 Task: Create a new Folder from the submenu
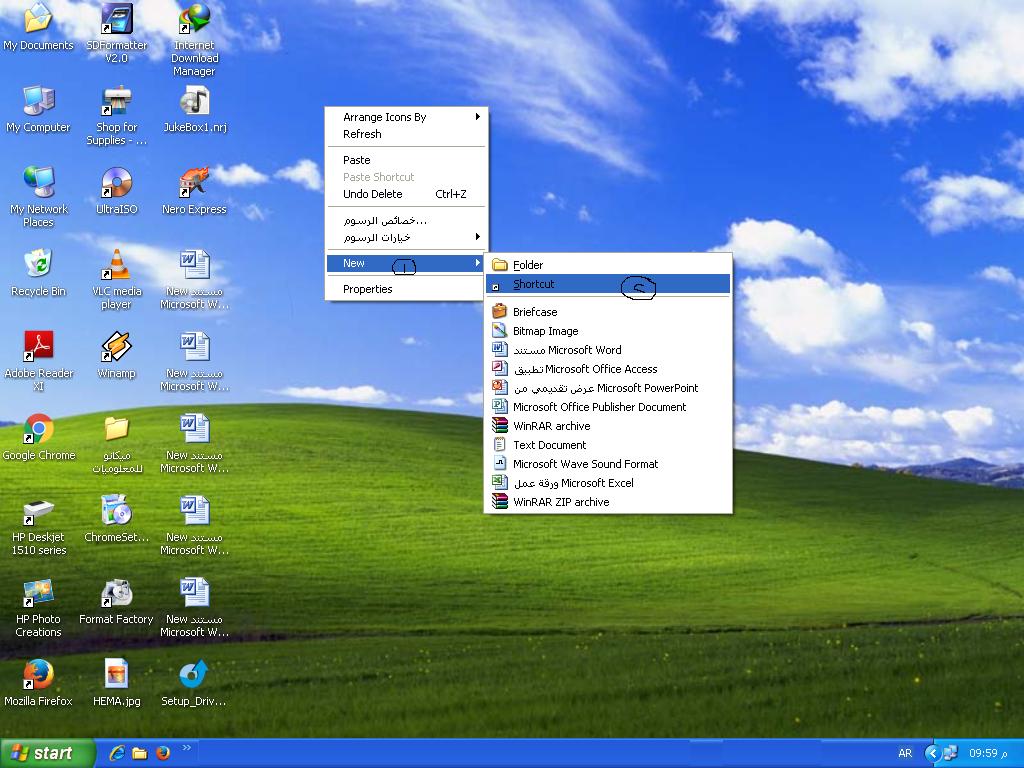608,265
